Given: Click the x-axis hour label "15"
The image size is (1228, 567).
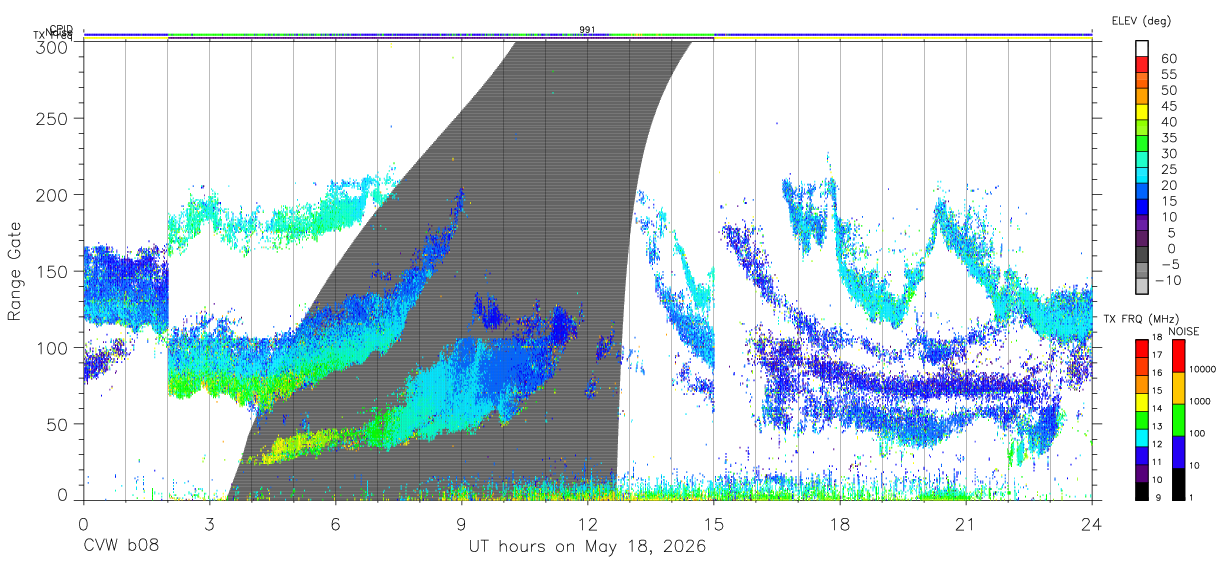Looking at the screenshot, I should pos(714,523).
